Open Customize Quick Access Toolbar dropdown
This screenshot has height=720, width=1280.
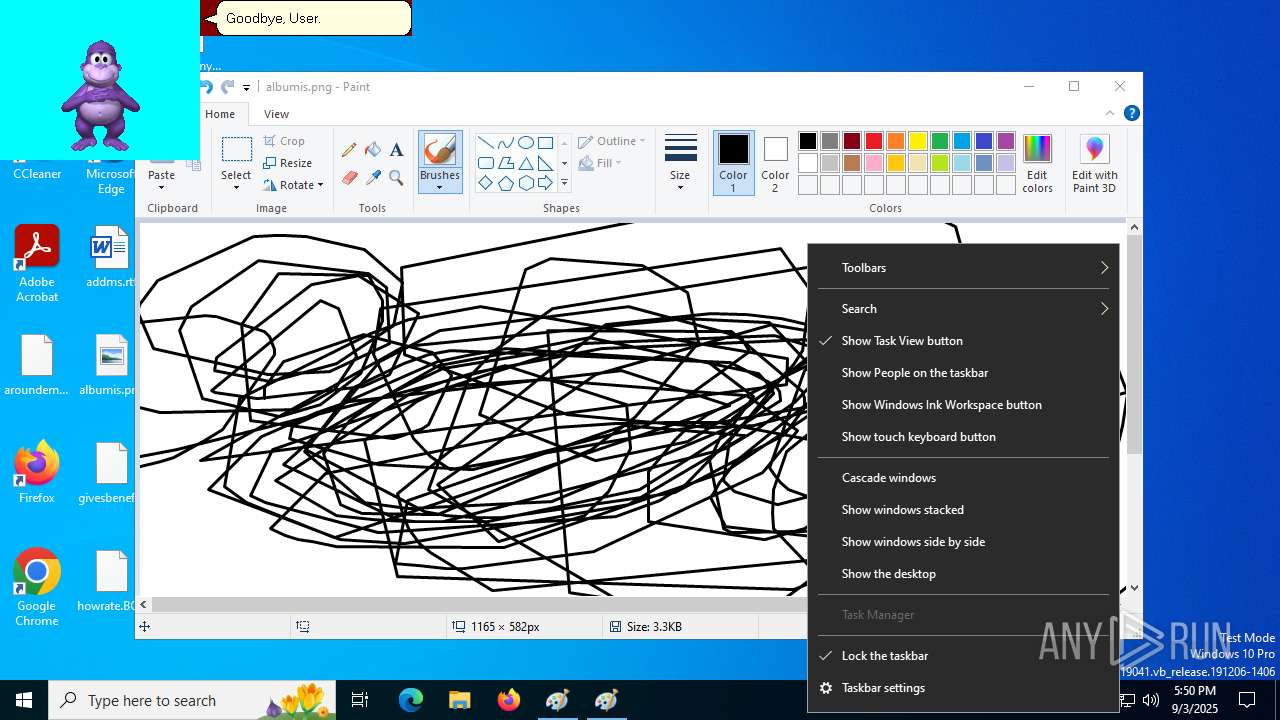[x=246, y=88]
